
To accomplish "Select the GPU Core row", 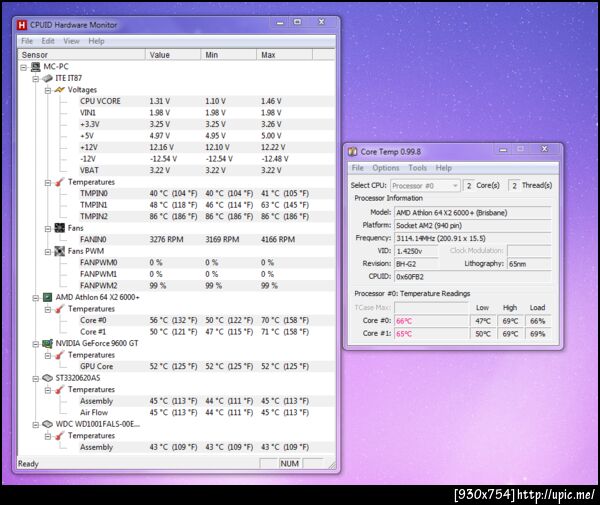I will pos(207,367).
